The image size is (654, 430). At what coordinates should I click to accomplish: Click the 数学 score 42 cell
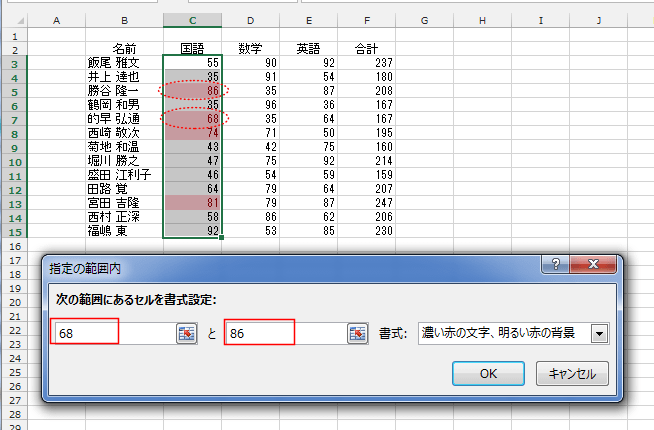(250, 147)
